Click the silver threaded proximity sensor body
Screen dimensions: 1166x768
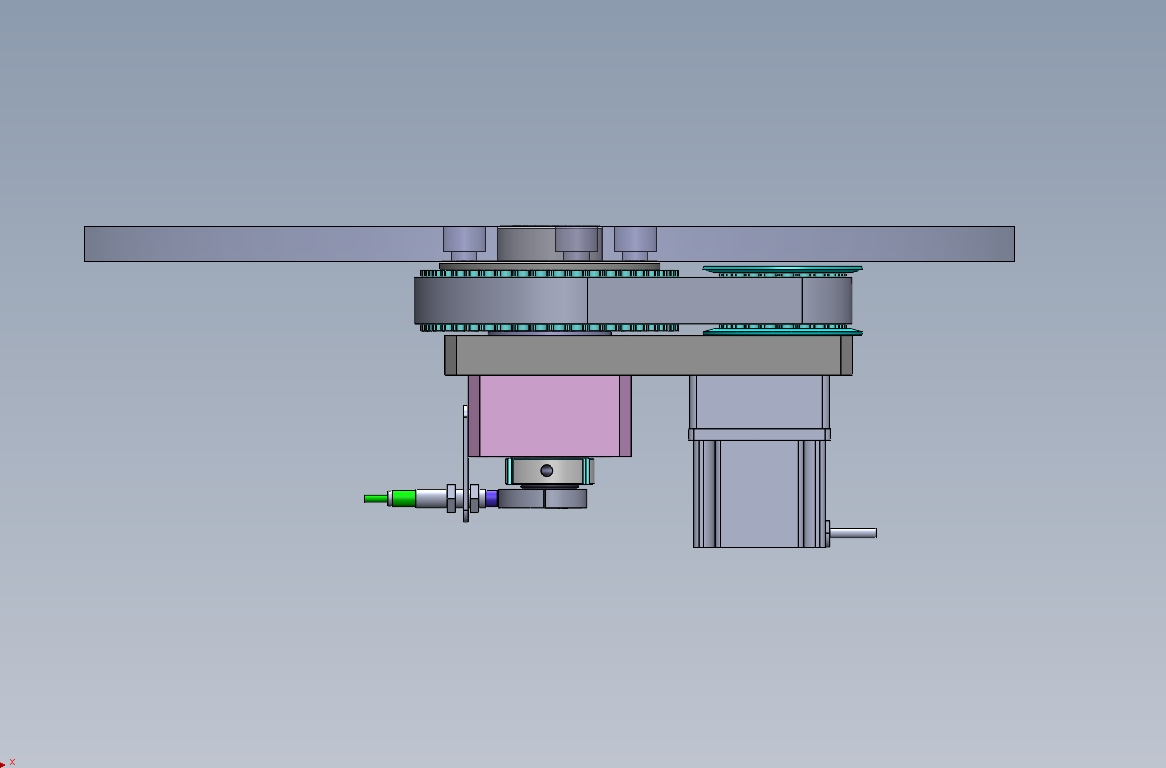pos(431,498)
